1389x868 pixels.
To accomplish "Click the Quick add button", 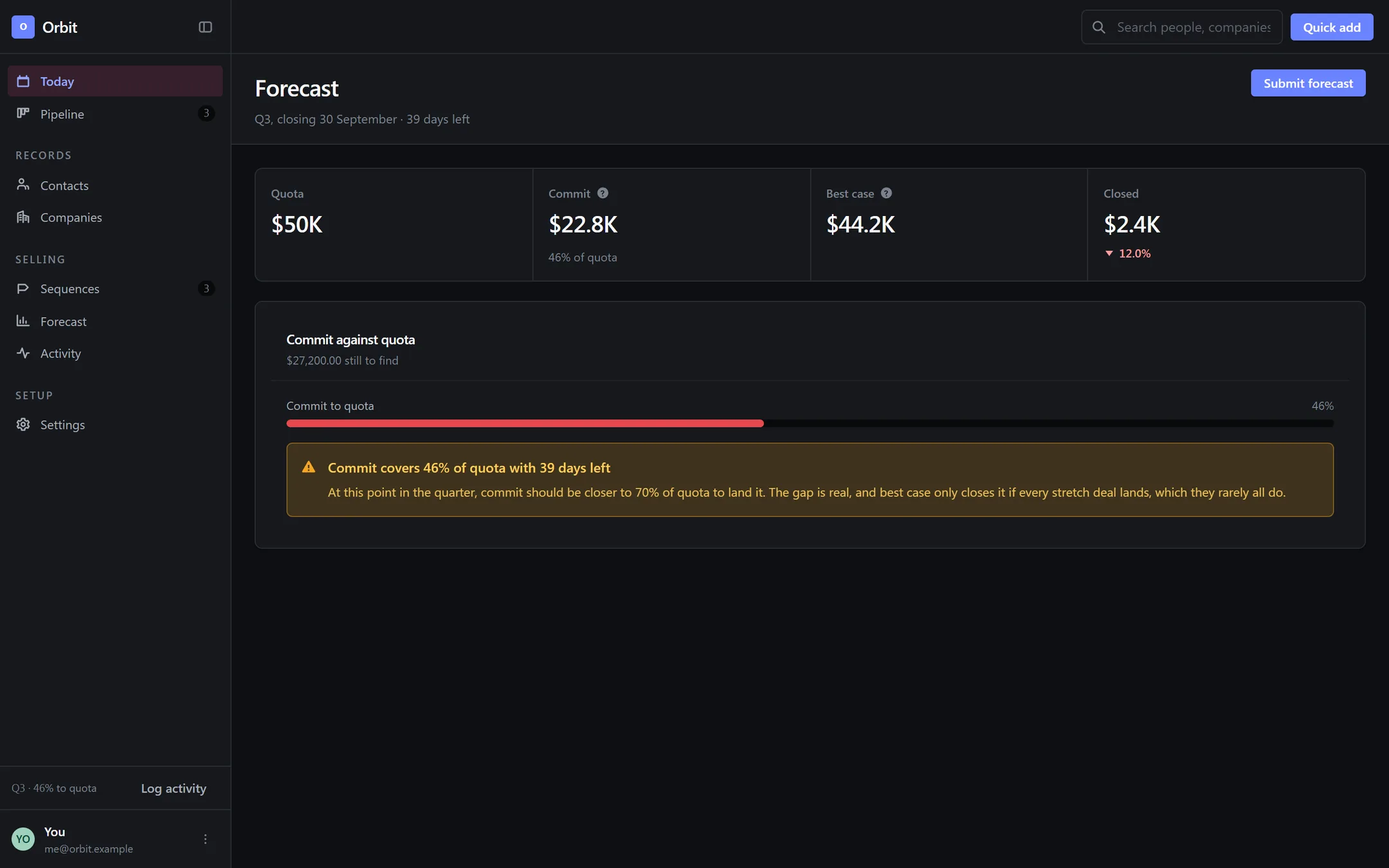I will 1332,27.
